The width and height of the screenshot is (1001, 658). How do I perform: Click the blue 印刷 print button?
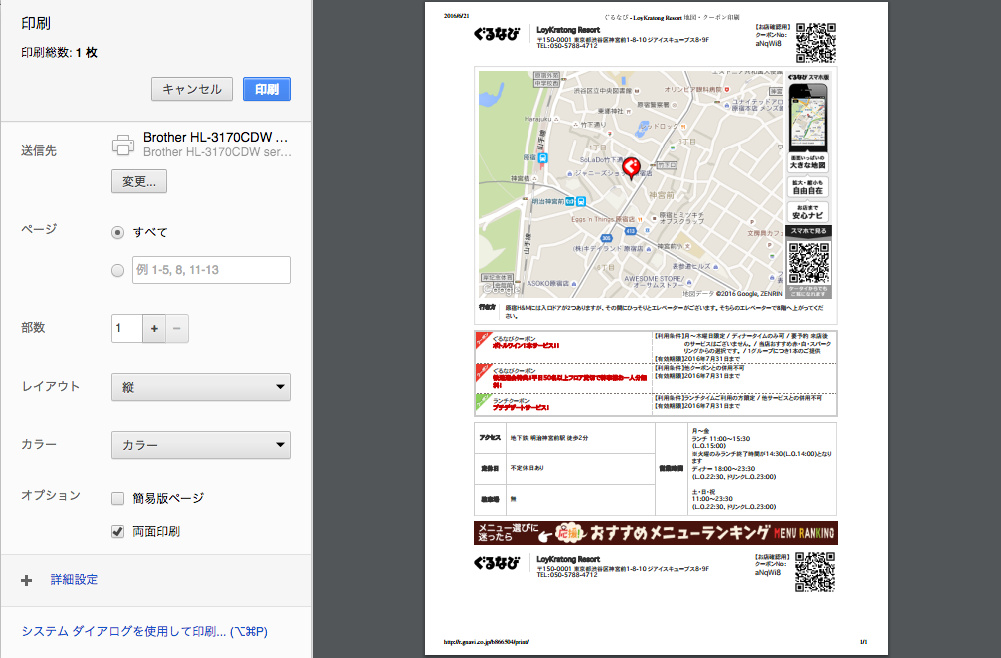click(267, 89)
